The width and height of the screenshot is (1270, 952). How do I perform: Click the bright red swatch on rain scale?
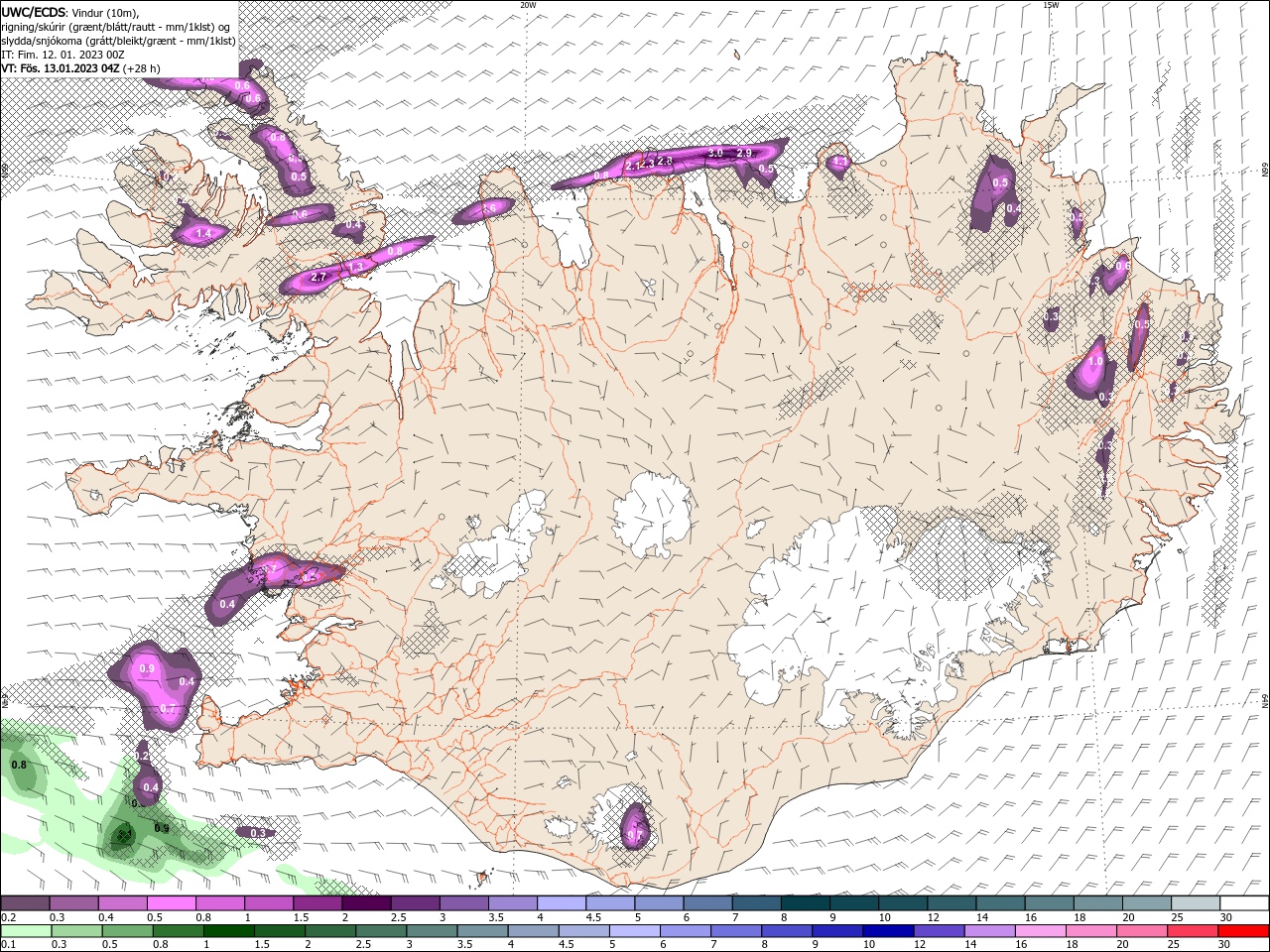point(1244,931)
